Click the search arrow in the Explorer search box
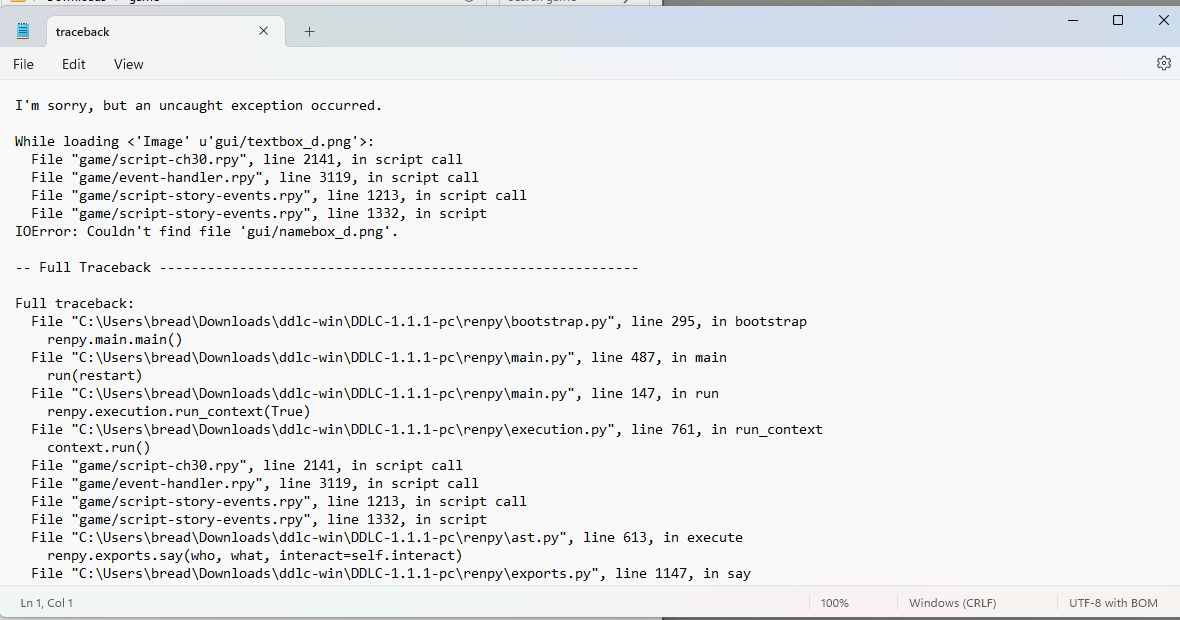Image resolution: width=1180 pixels, height=620 pixels. pyautogui.click(x=627, y=4)
